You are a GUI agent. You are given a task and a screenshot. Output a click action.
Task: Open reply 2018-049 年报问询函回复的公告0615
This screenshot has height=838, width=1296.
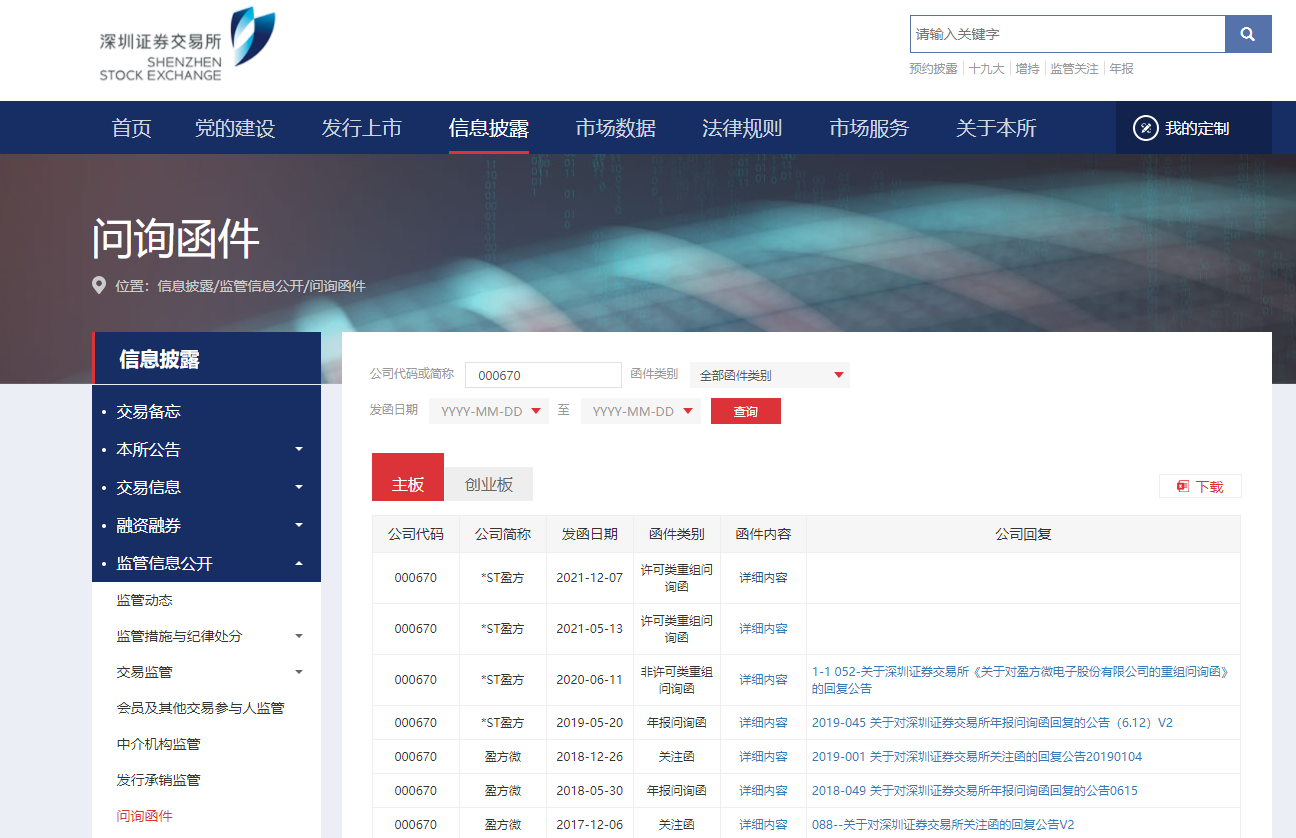pos(975,791)
